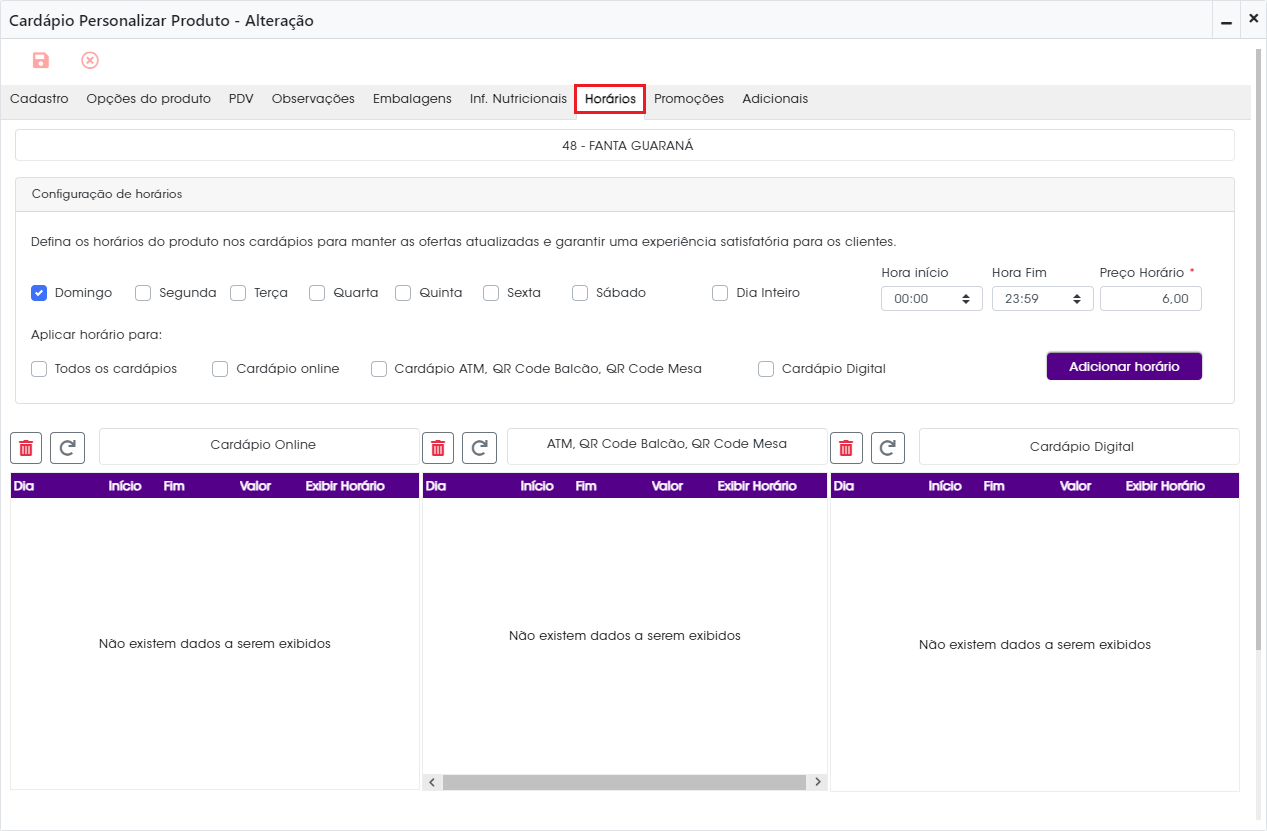Click the Configuração de horários heading
1267x831 pixels.
(x=107, y=194)
